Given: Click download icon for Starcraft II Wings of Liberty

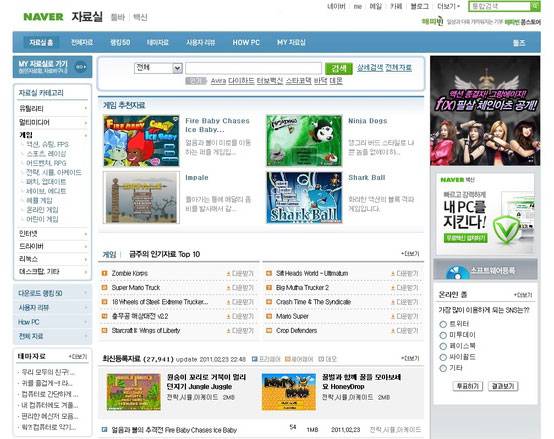Looking at the screenshot, I should point(228,331).
